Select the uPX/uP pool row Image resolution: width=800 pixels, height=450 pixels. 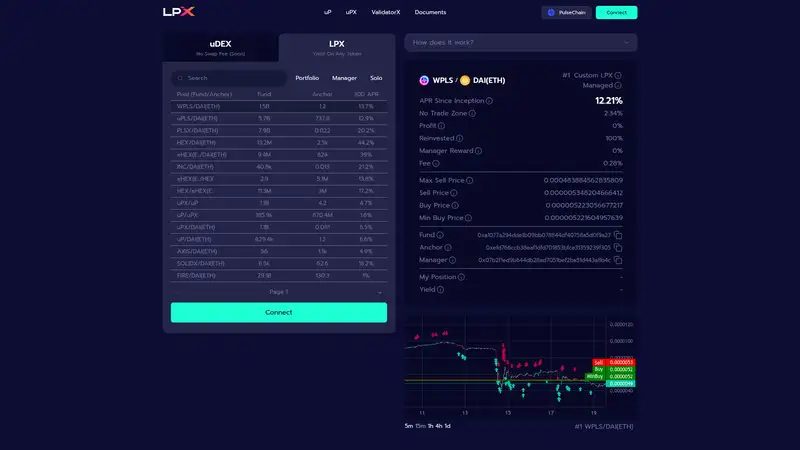(x=279, y=203)
